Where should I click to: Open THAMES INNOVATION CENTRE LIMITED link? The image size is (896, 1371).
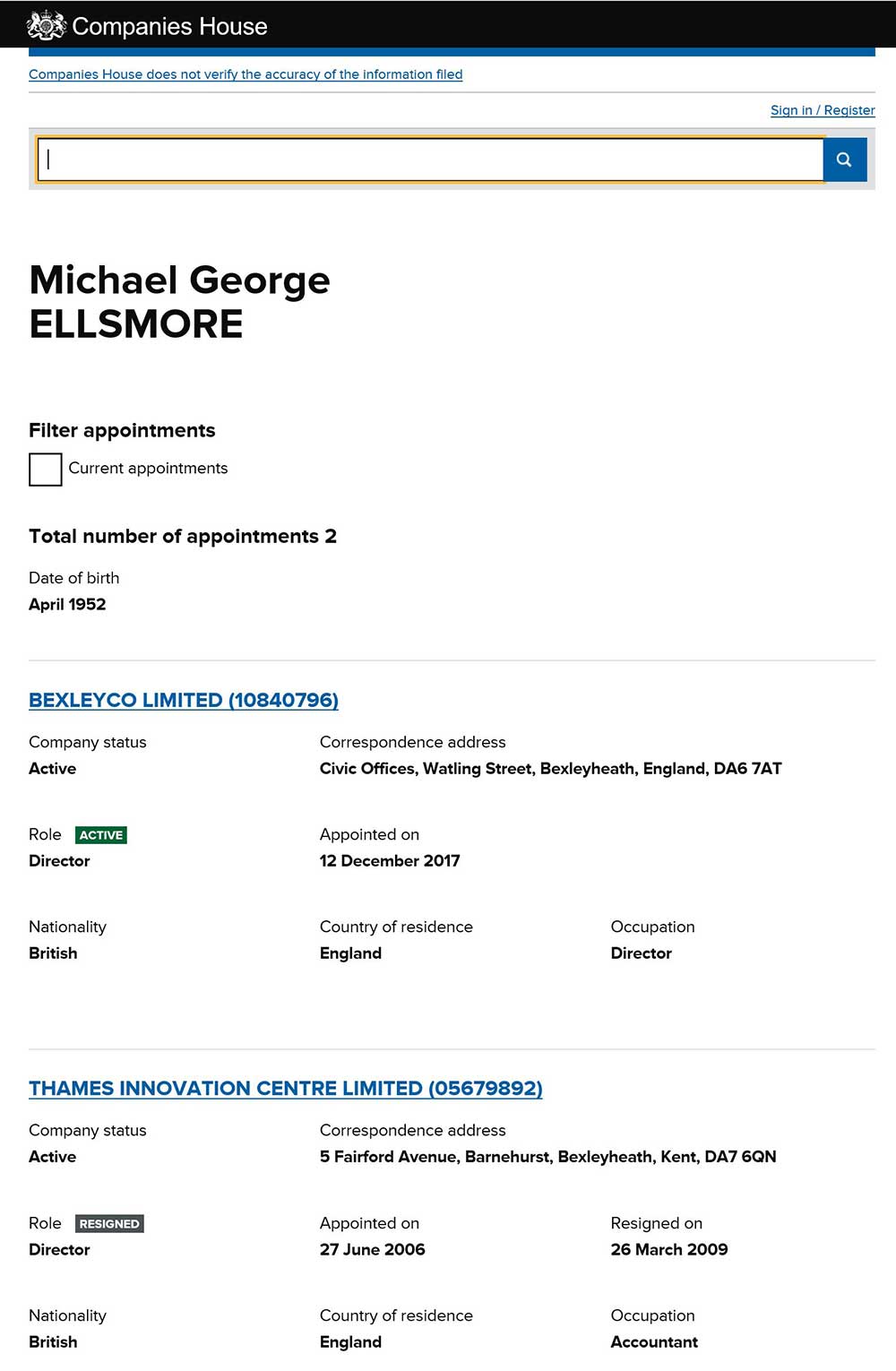pyautogui.click(x=286, y=1089)
